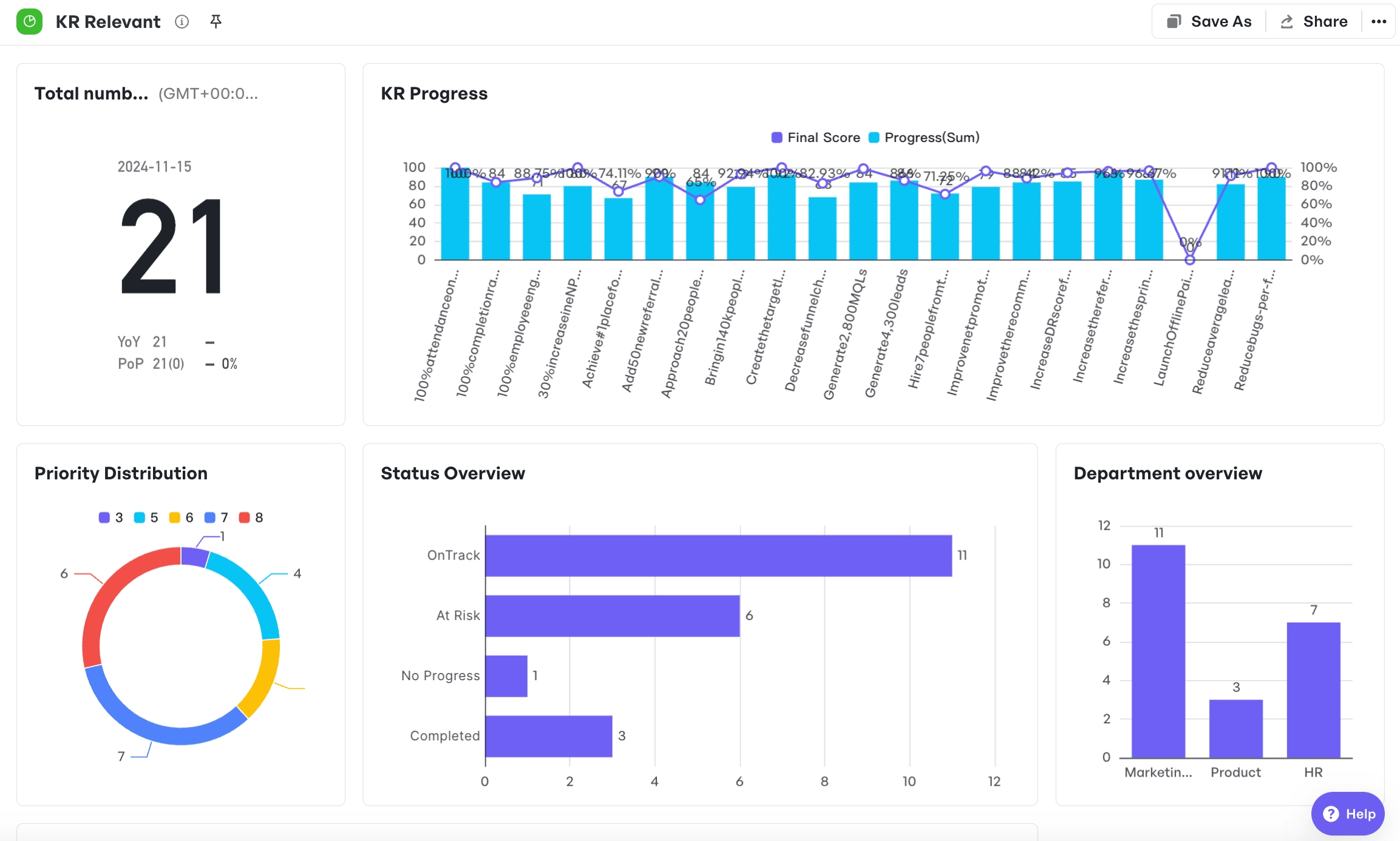
Task: Click the Generate2,800MQLs axis label
Action: (845, 334)
